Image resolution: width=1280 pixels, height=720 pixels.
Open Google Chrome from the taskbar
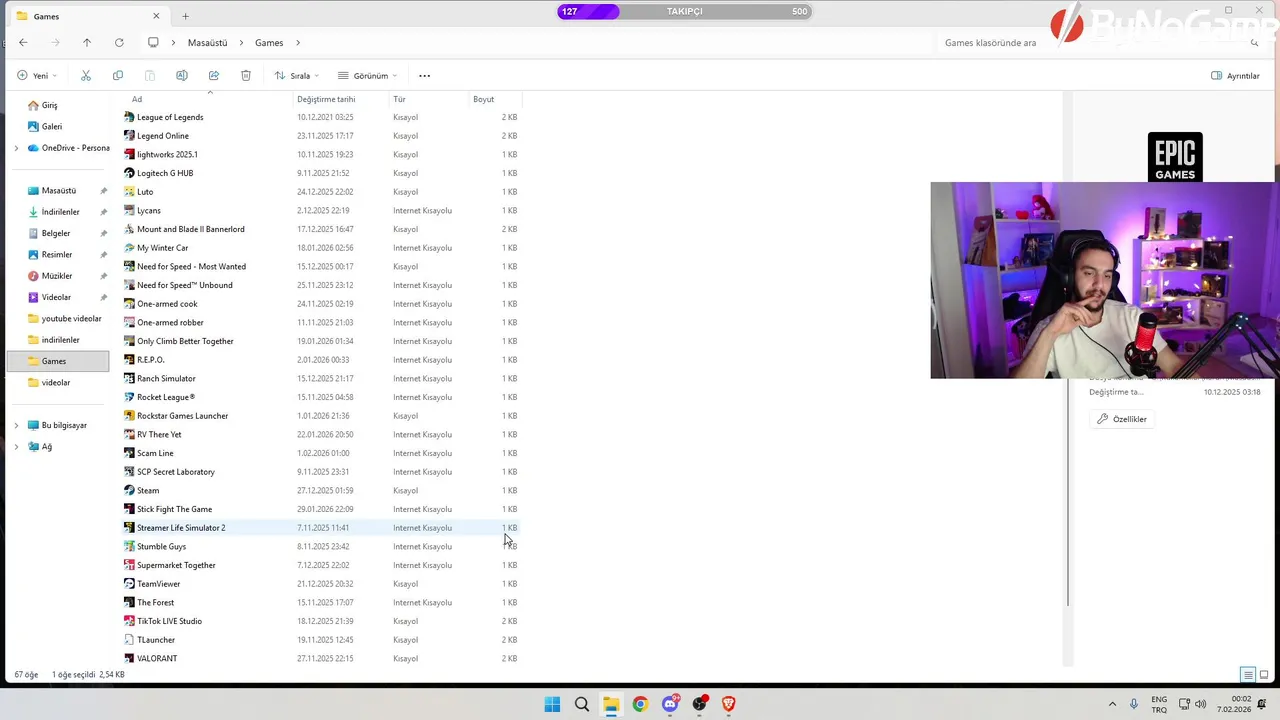click(x=640, y=704)
